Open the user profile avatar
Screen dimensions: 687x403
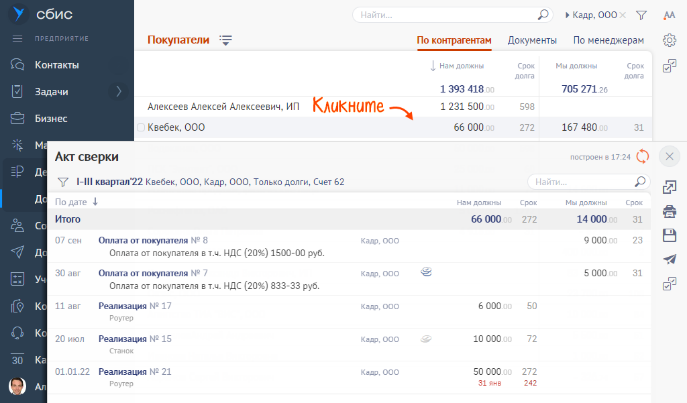click(18, 386)
